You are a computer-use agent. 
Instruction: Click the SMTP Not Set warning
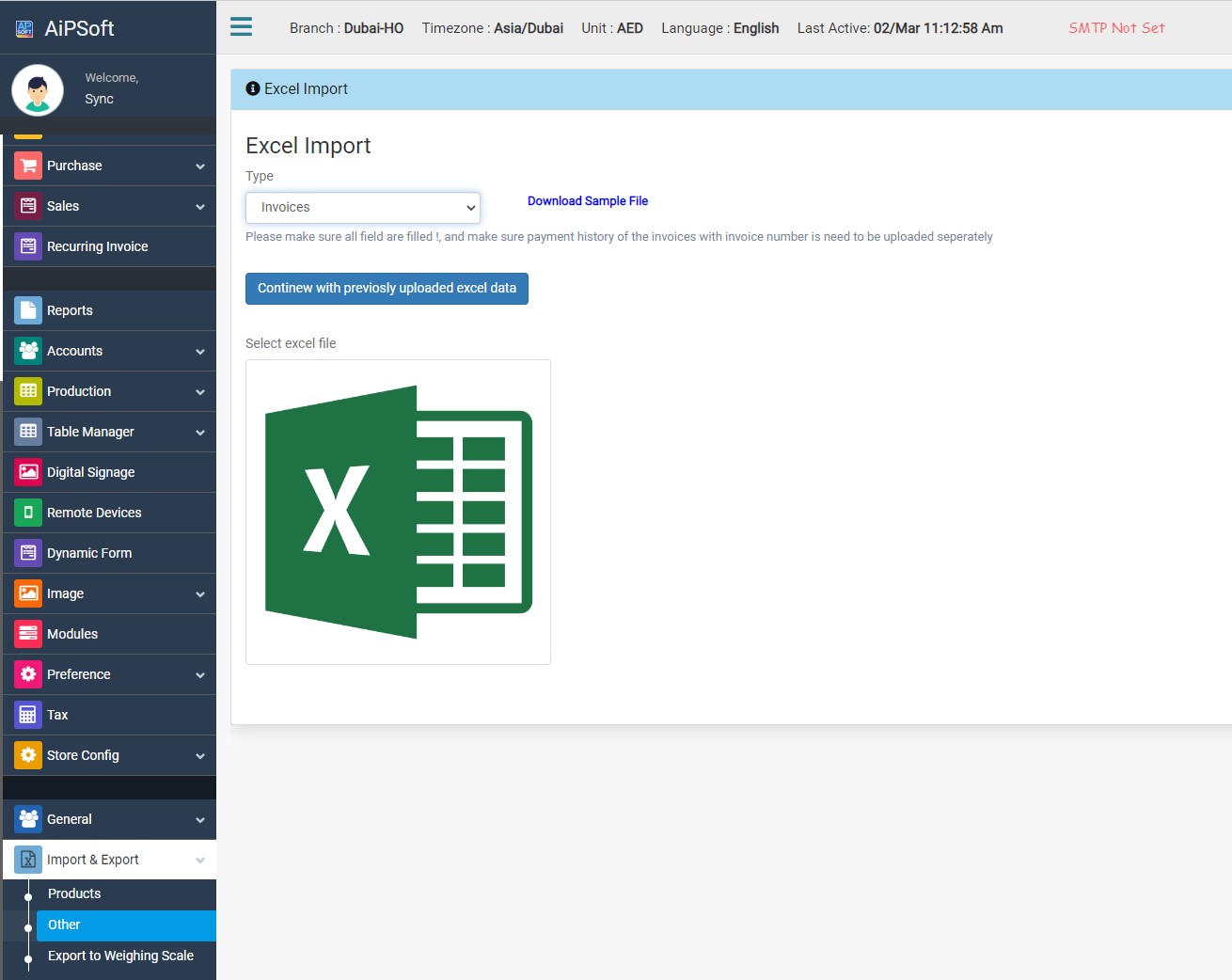pyautogui.click(x=1116, y=28)
